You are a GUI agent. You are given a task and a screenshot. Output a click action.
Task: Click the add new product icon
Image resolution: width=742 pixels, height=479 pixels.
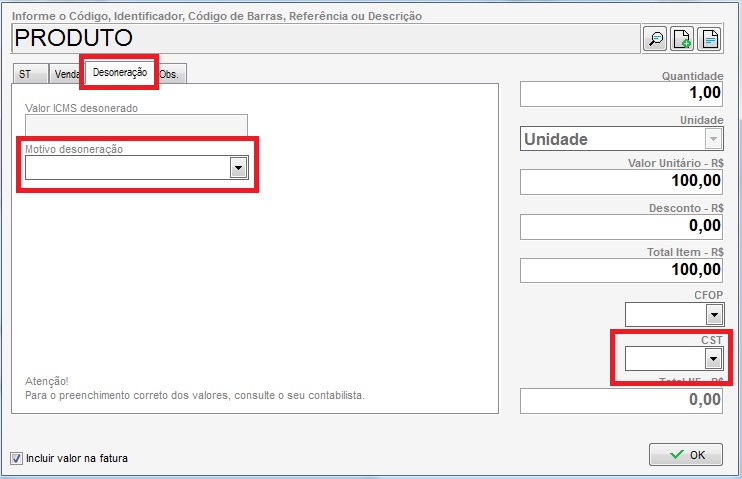(x=682, y=39)
